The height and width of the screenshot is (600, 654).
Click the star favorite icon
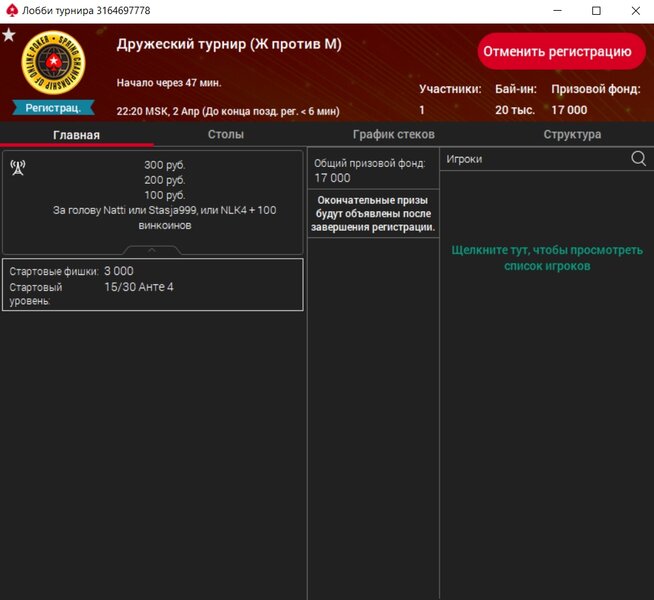pyautogui.click(x=9, y=35)
